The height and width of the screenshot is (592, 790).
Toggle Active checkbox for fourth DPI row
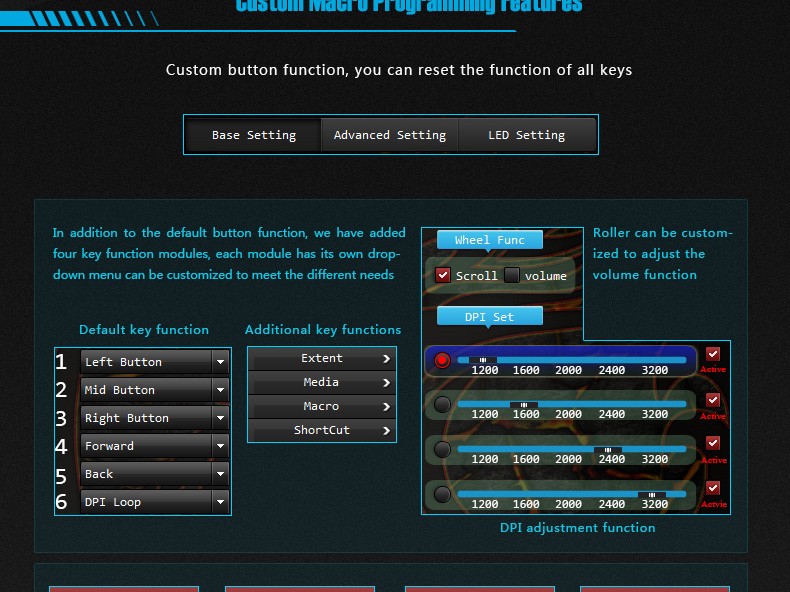point(712,488)
